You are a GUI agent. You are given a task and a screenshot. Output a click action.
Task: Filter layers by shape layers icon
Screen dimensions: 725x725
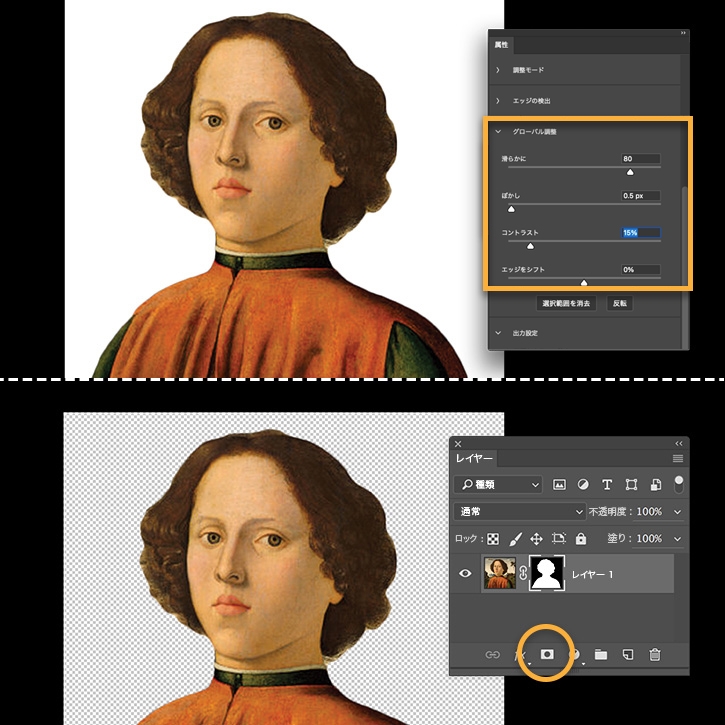click(x=631, y=485)
